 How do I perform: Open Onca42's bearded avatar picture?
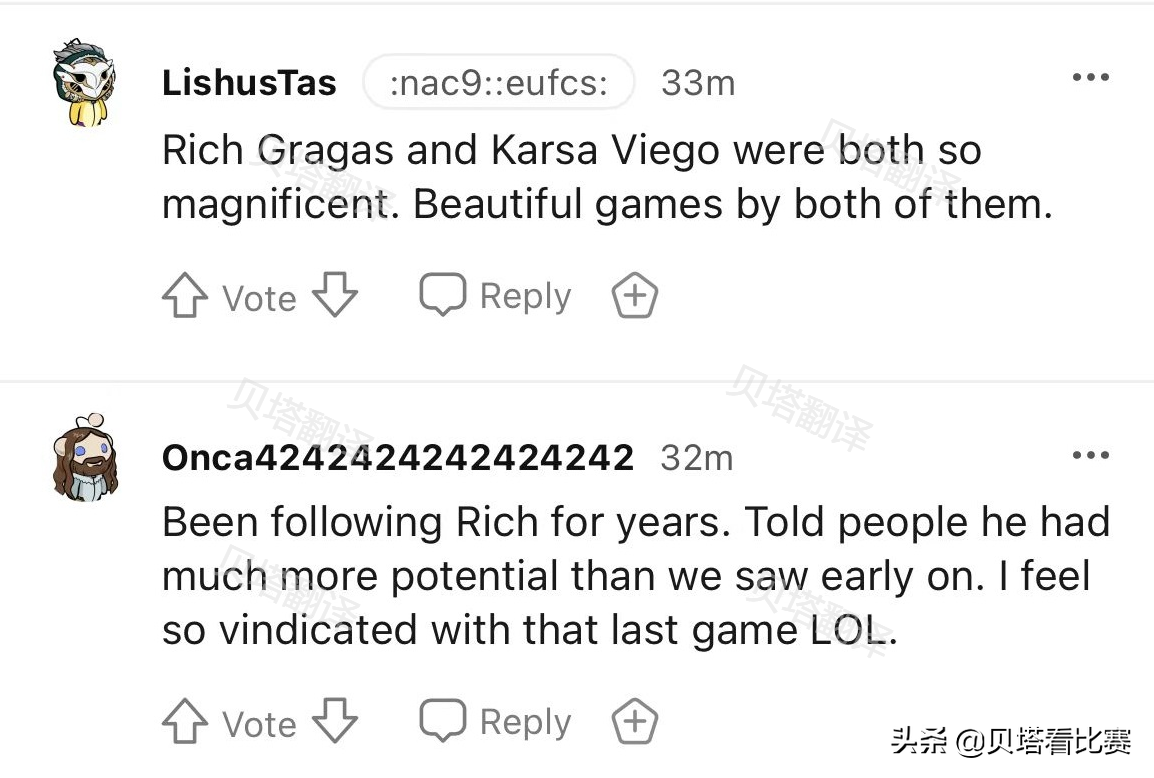[84, 460]
